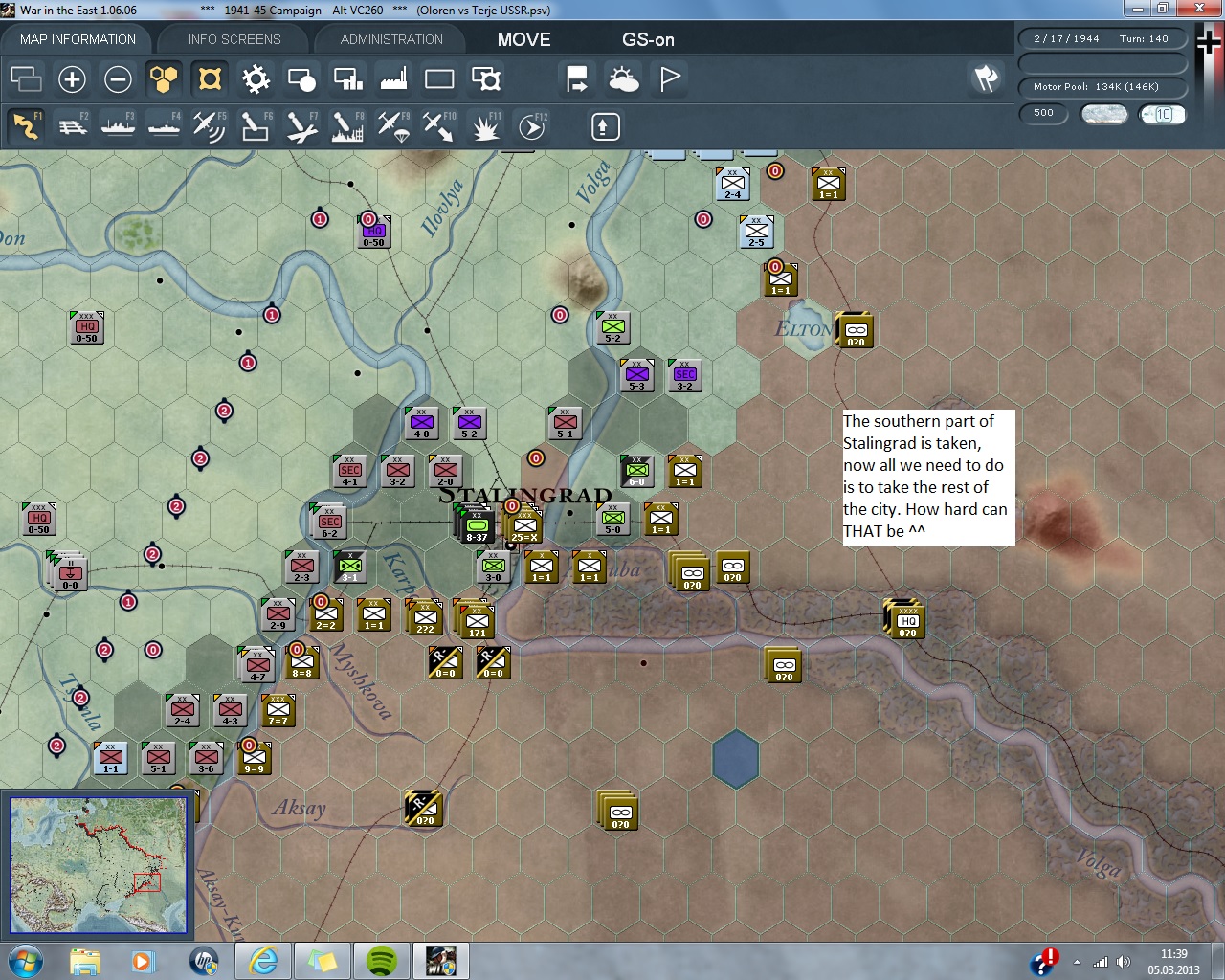
Task: Toggle the rectangle-with-gear overlay icon
Action: [x=485, y=78]
